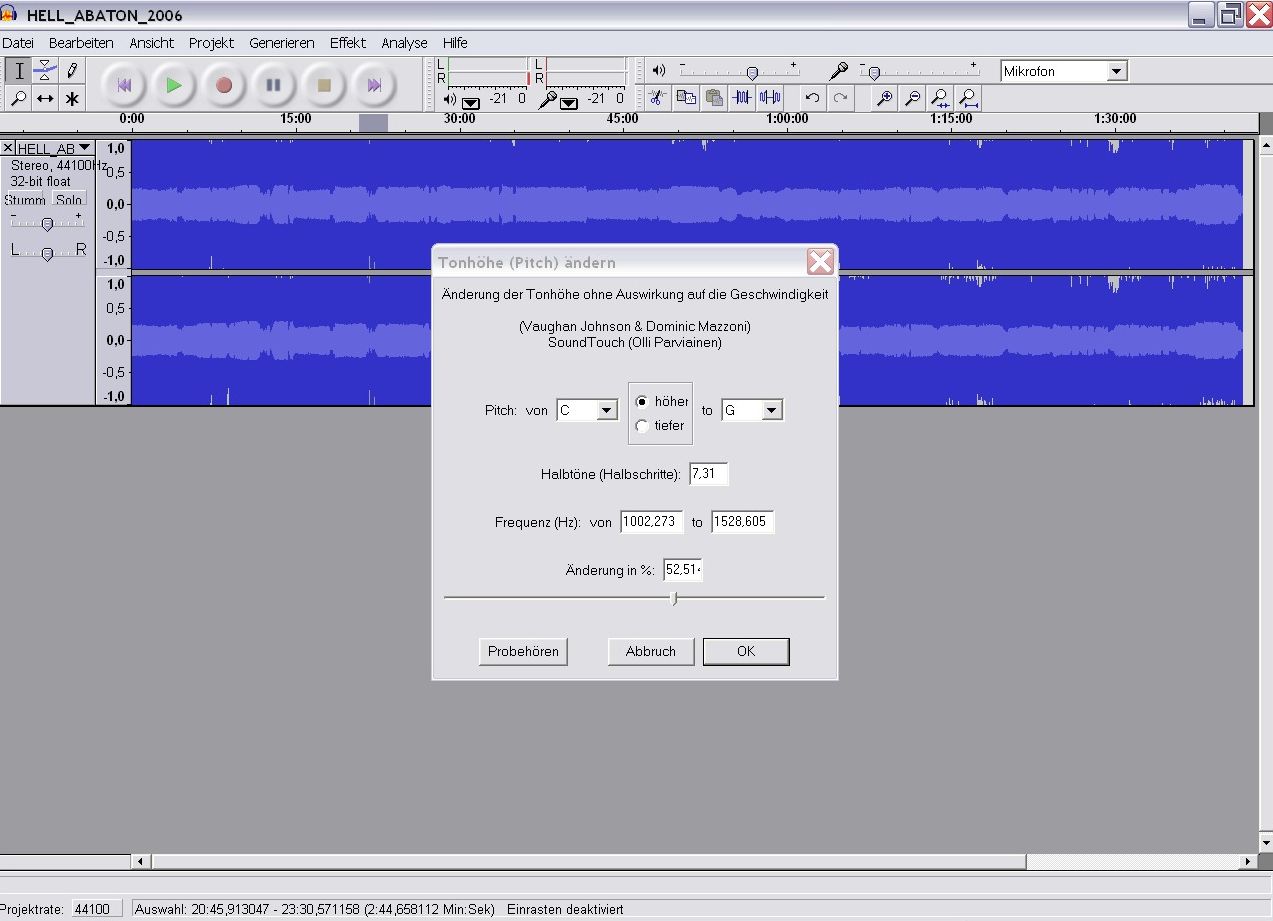Screen dimensions: 1273x921
Task: Choose the Time Shift arrow tool
Action: pyautogui.click(x=45, y=98)
